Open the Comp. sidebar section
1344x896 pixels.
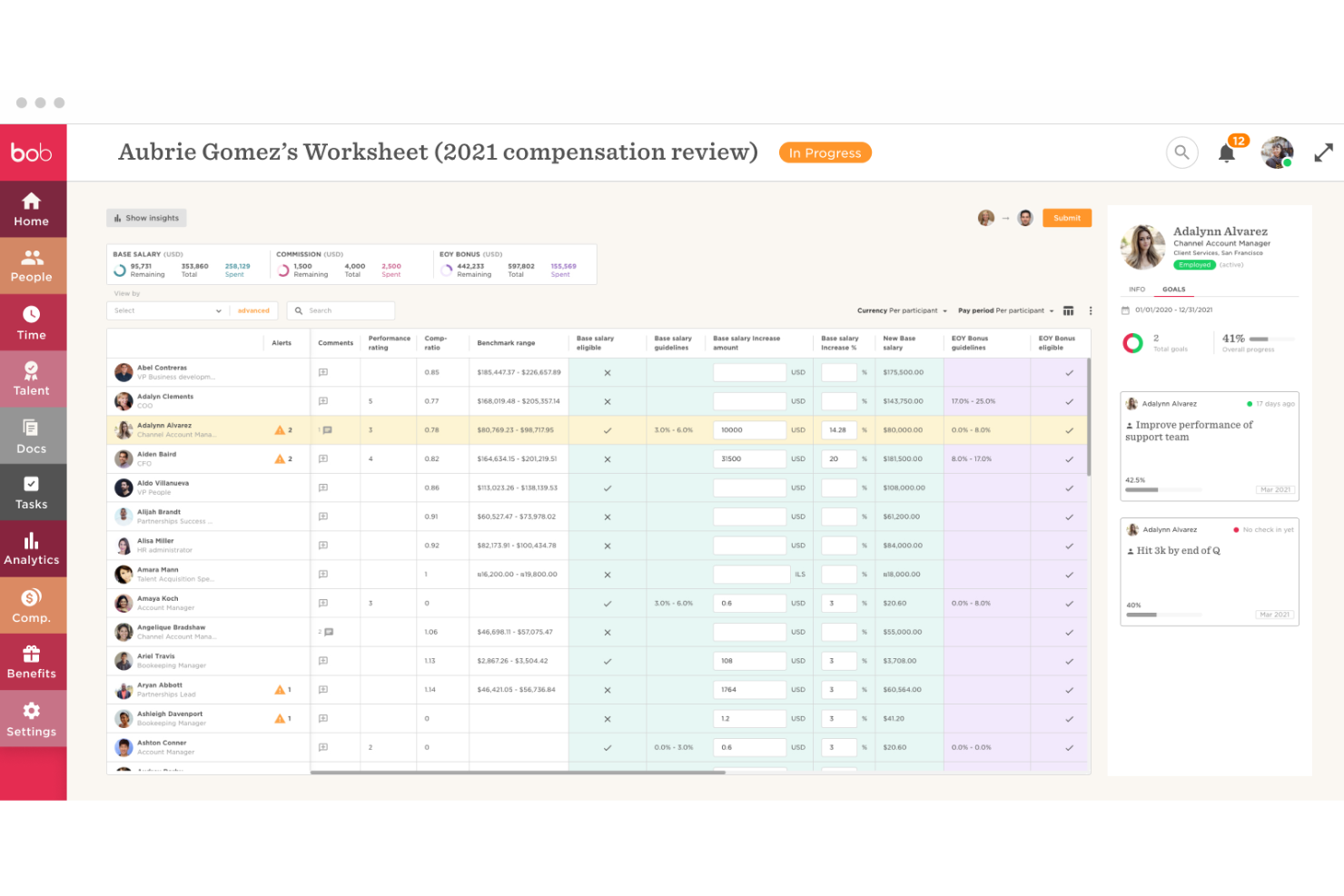coord(32,606)
